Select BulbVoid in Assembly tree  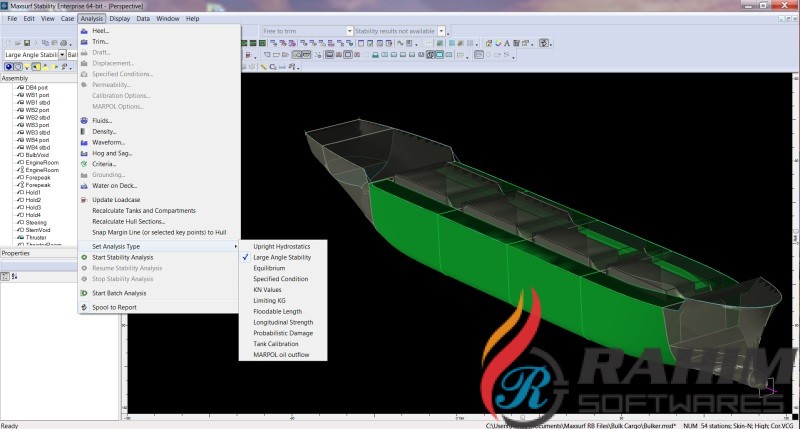point(37,155)
